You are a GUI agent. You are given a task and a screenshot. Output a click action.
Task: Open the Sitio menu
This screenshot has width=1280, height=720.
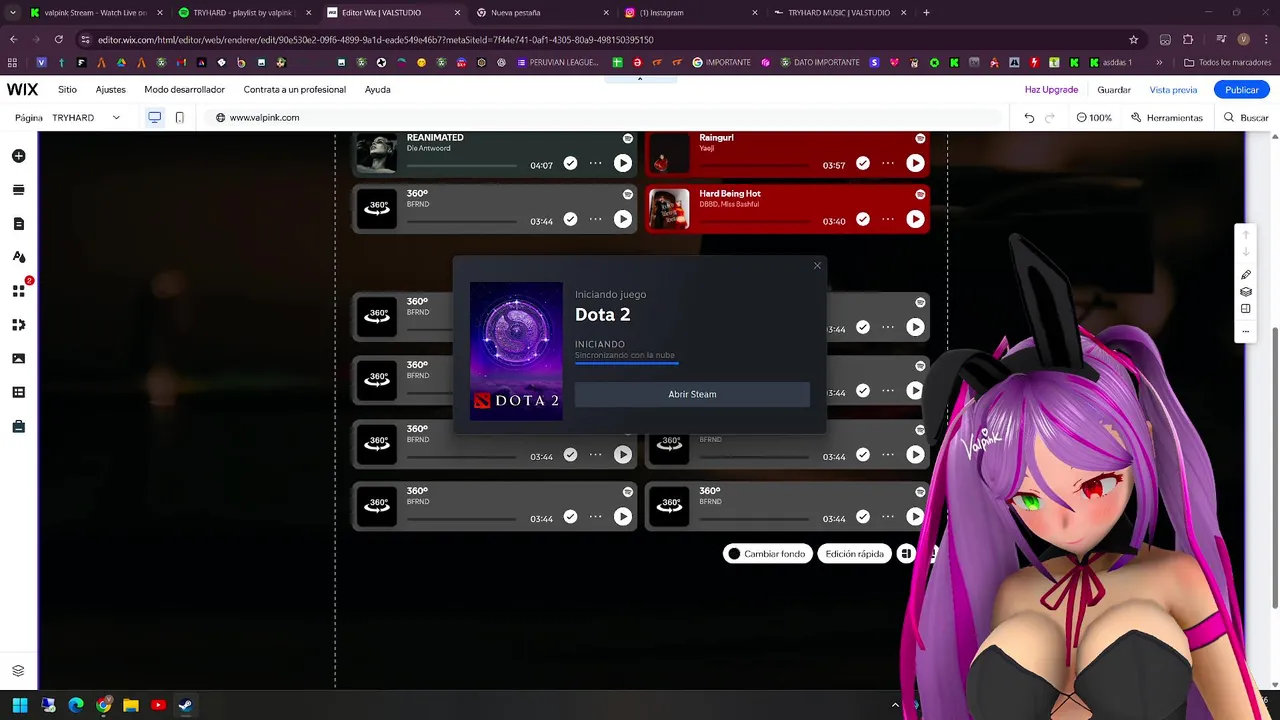67,90
